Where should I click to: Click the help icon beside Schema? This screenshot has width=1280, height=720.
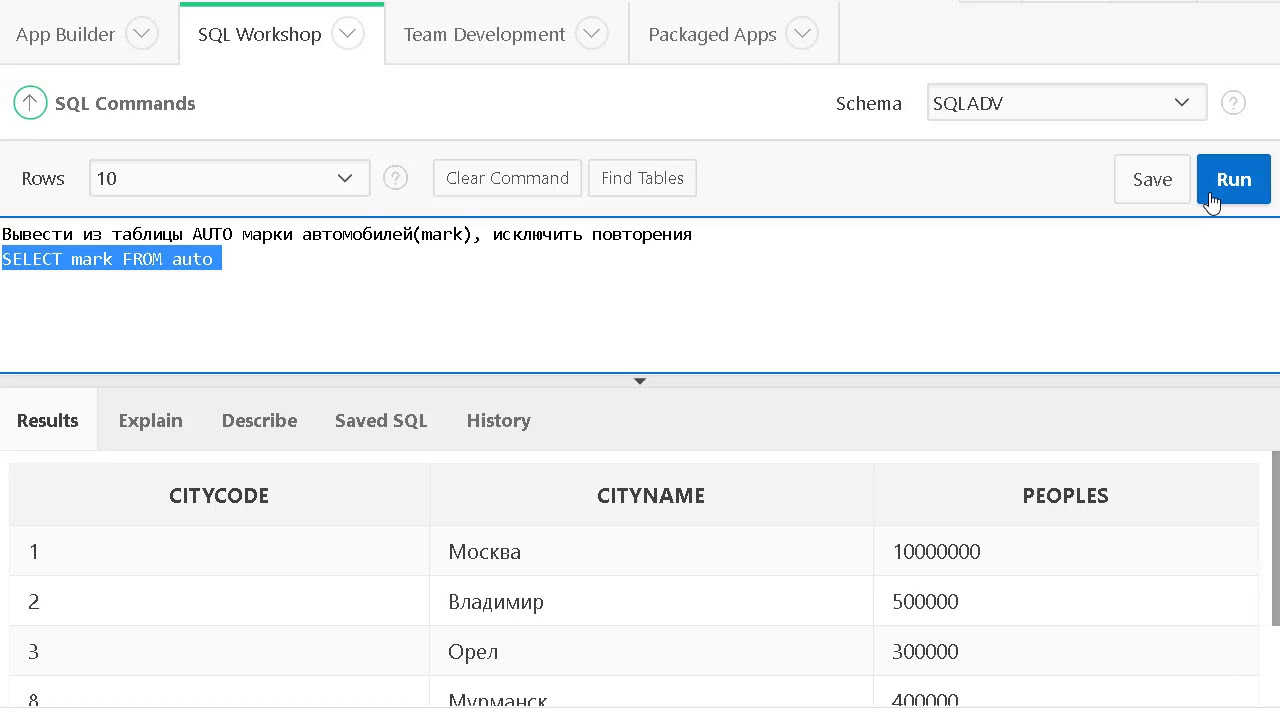(x=1233, y=103)
